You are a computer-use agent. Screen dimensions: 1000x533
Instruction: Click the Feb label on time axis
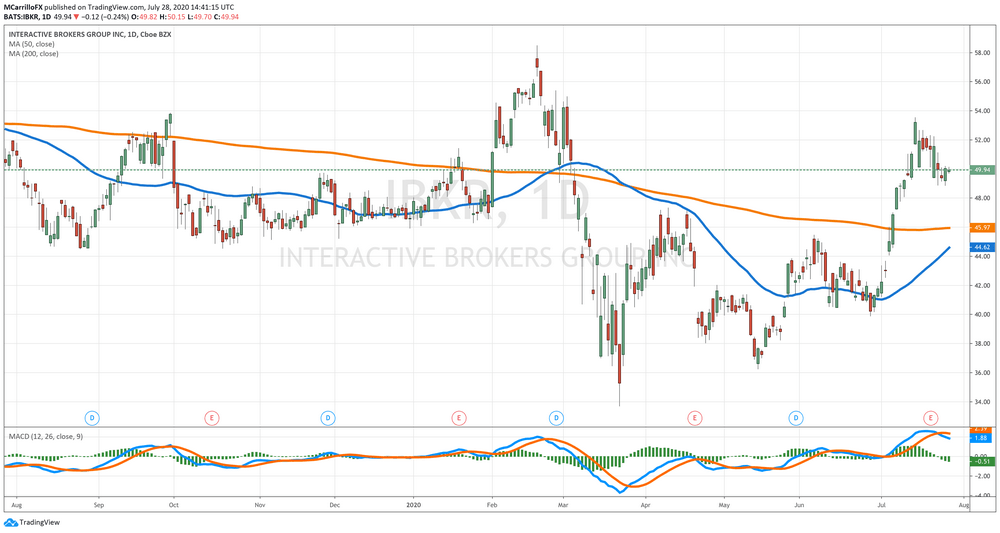[492, 505]
